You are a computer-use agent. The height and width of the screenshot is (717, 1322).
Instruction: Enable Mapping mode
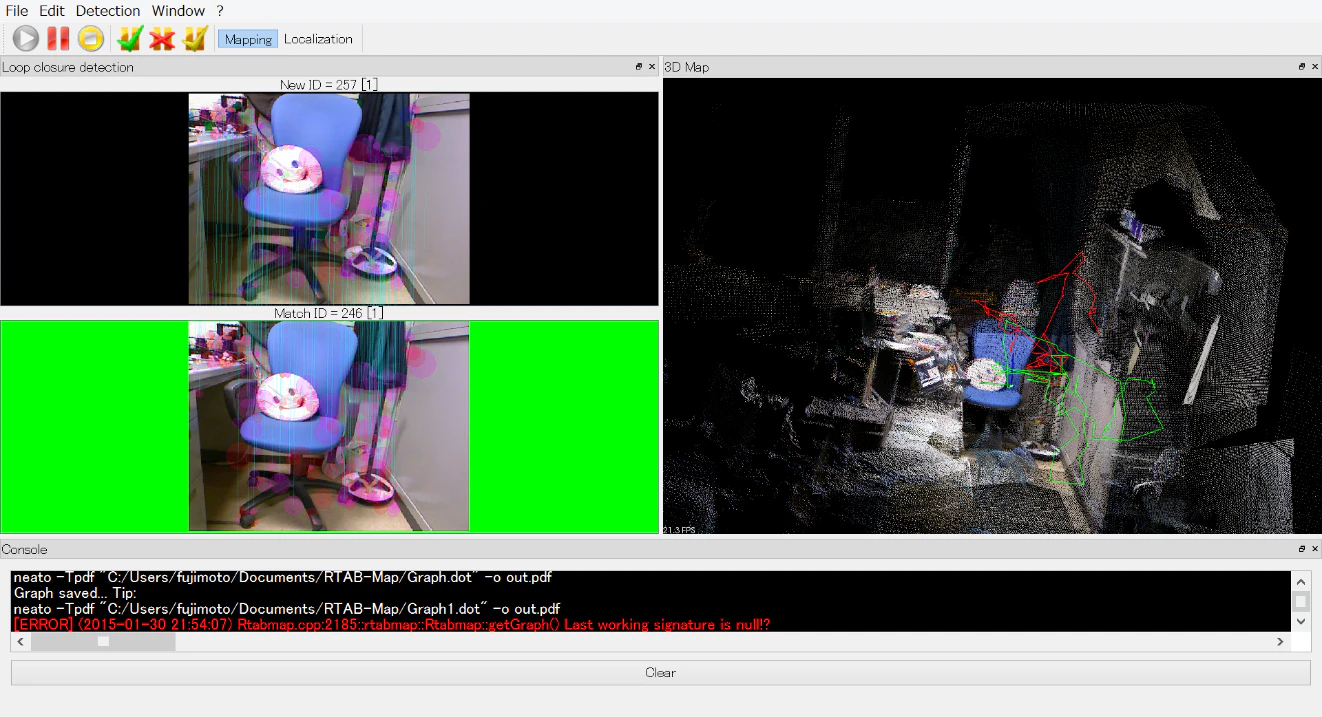(x=248, y=39)
